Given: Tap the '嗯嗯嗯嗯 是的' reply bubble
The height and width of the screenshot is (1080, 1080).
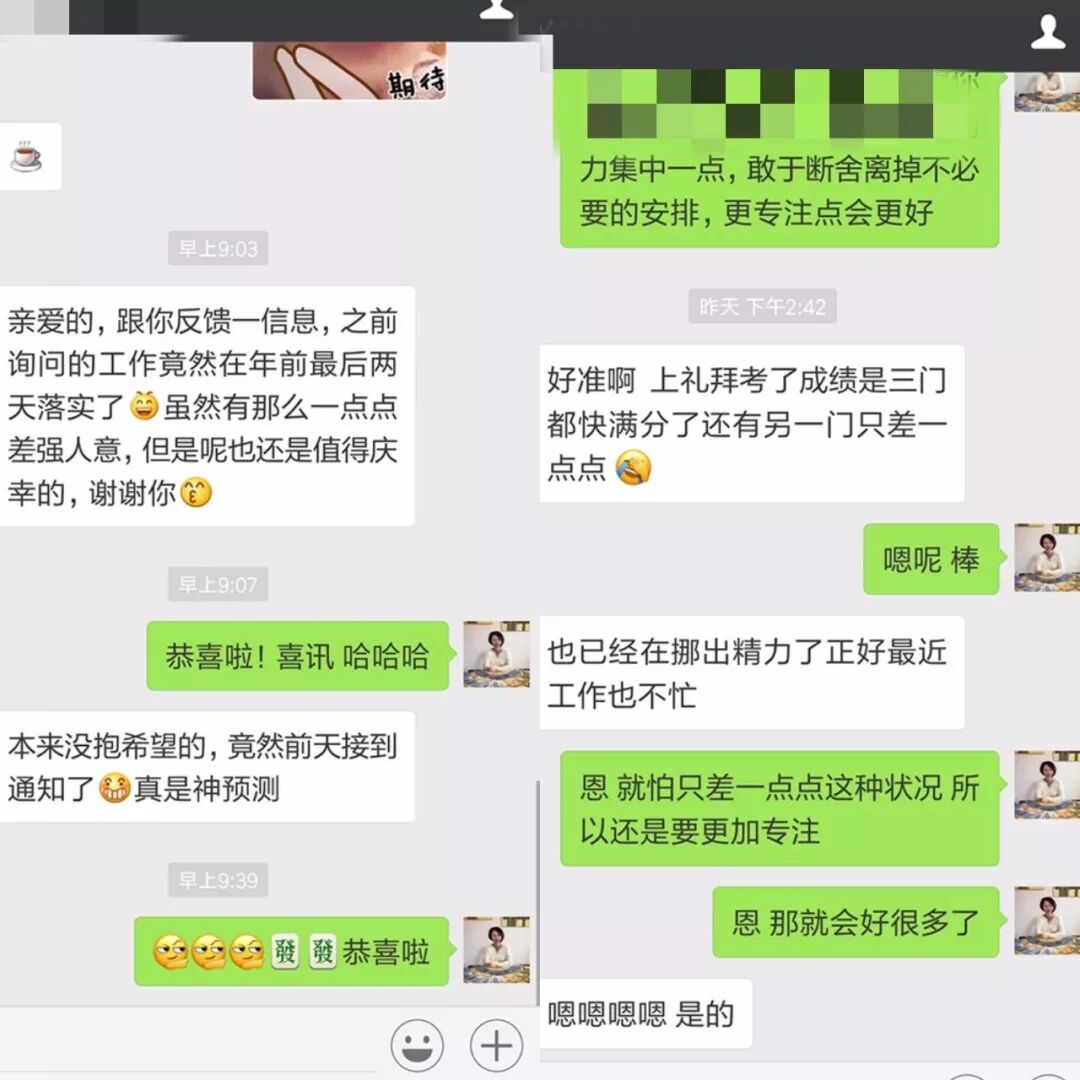Looking at the screenshot, I should [x=645, y=1013].
